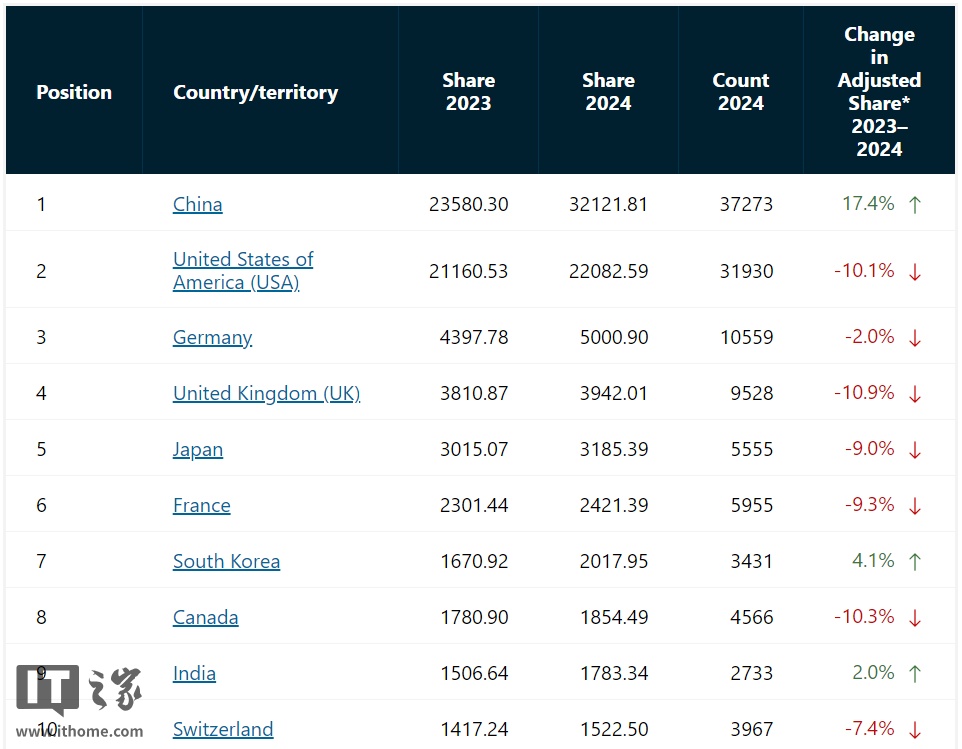Click the Position column header

[x=74, y=92]
